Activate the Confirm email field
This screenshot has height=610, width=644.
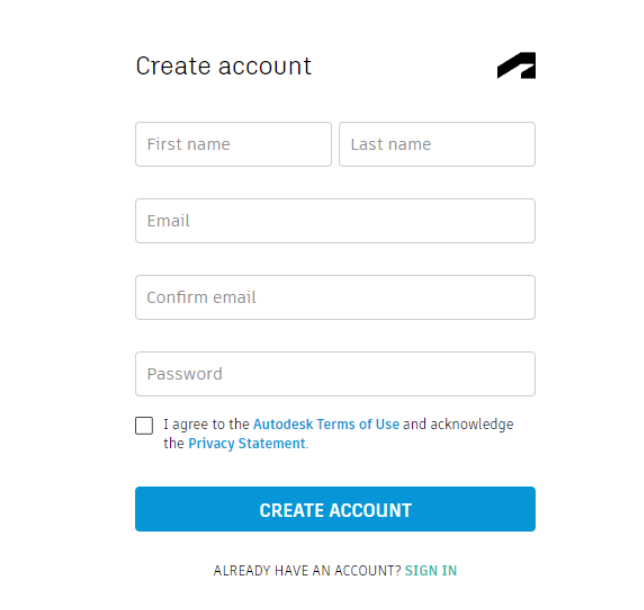[335, 297]
